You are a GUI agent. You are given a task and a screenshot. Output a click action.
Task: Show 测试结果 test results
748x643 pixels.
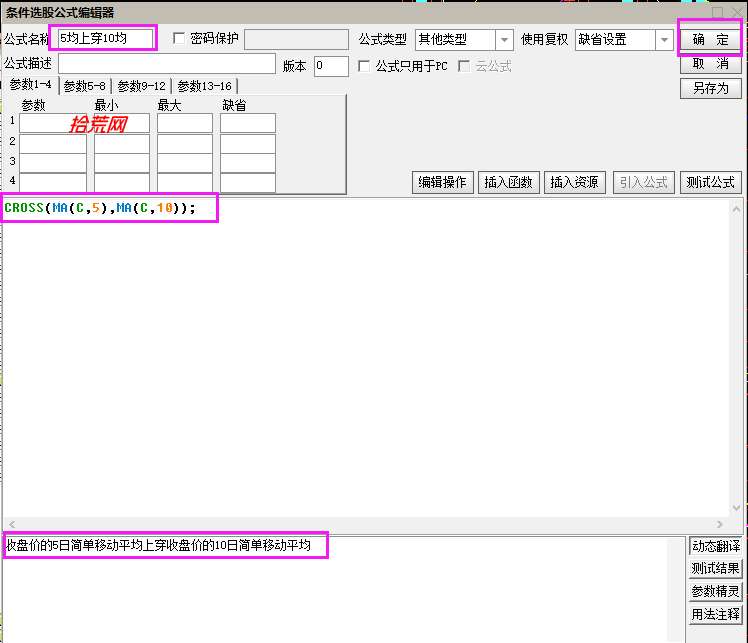716,569
